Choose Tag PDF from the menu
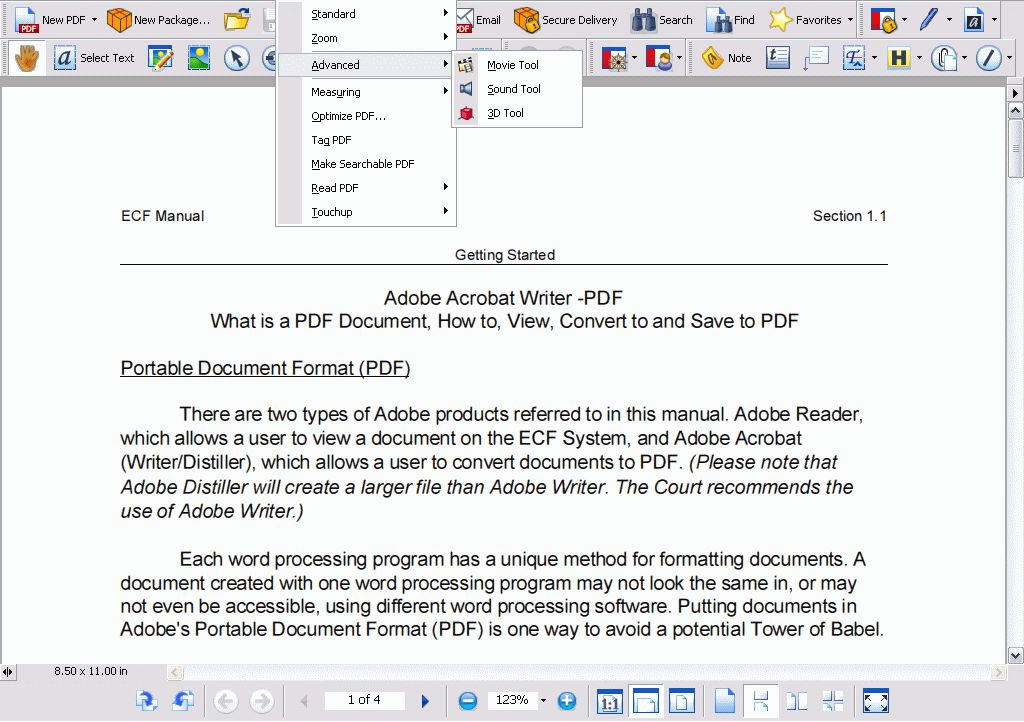Viewport: 1024px width, 722px height. click(x=366, y=140)
